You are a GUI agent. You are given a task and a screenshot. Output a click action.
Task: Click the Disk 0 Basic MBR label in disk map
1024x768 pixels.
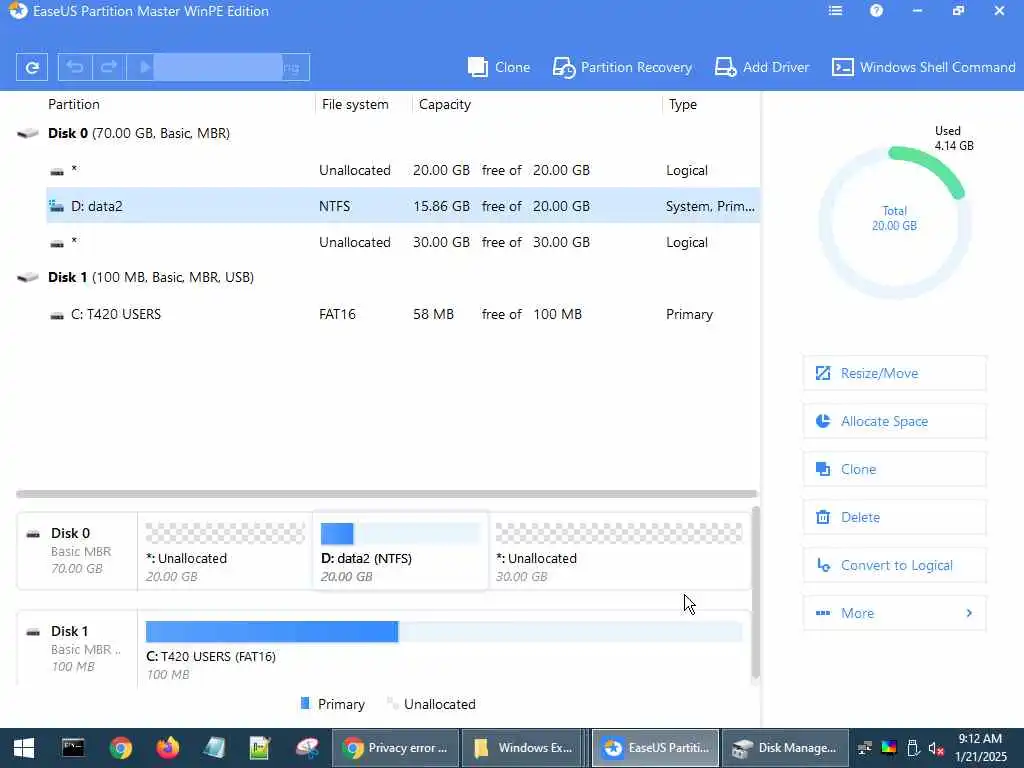click(77, 551)
